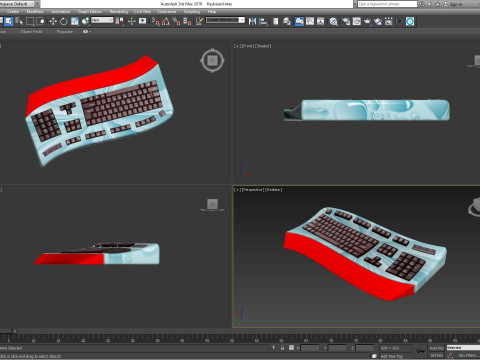Open the Perspective viewport Realistic label menu

pos(274,190)
